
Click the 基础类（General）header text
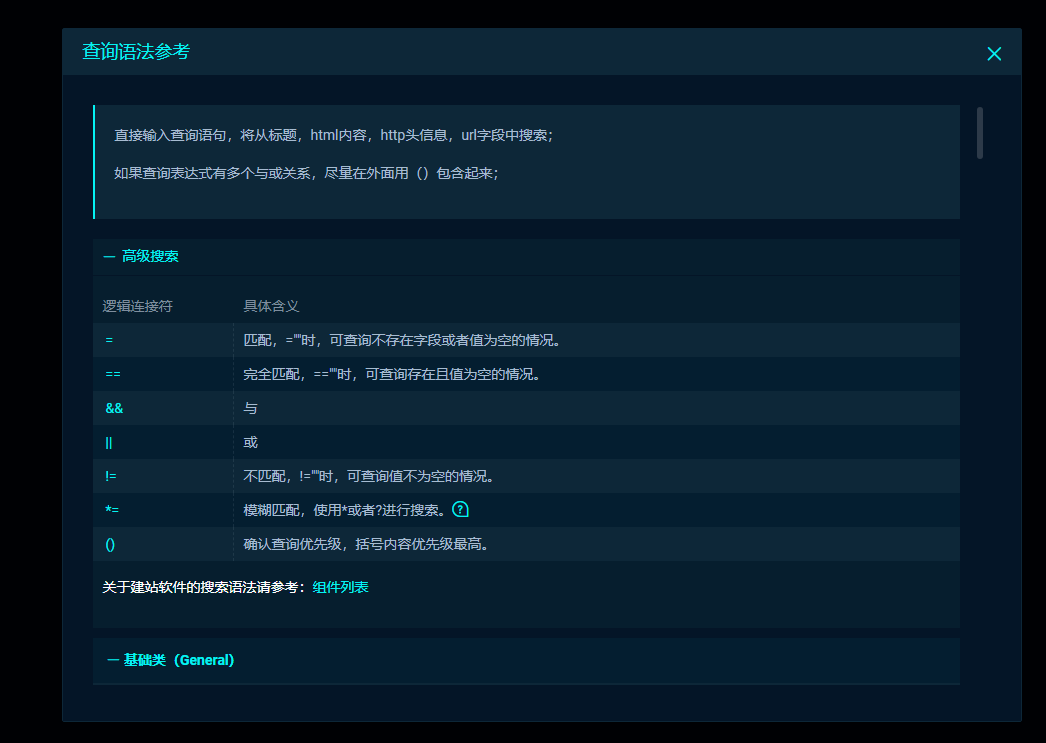pos(179,660)
